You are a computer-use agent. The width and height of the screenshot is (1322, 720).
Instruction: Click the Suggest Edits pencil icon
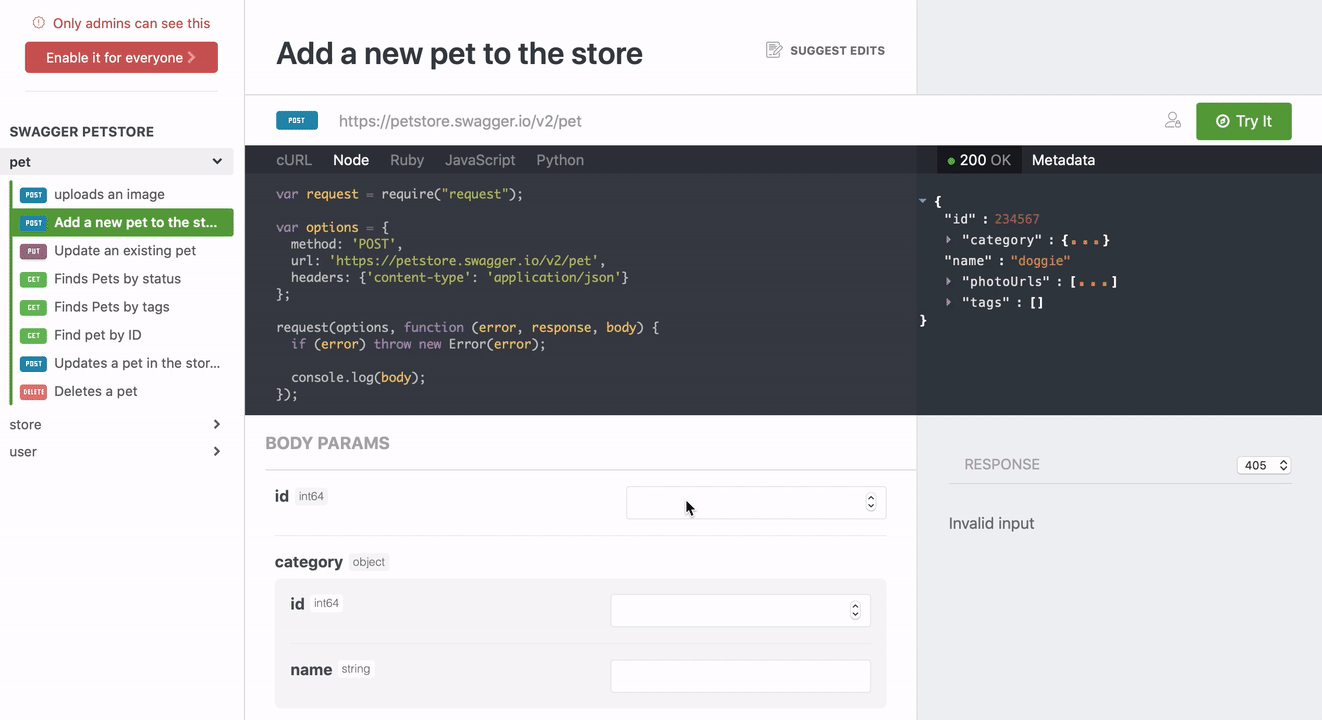(x=774, y=50)
